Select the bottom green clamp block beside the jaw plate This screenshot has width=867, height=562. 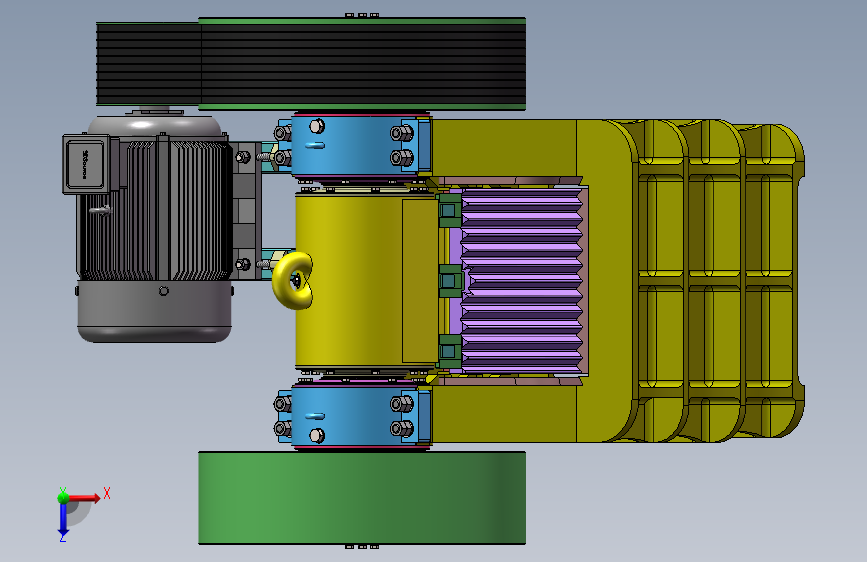click(449, 352)
